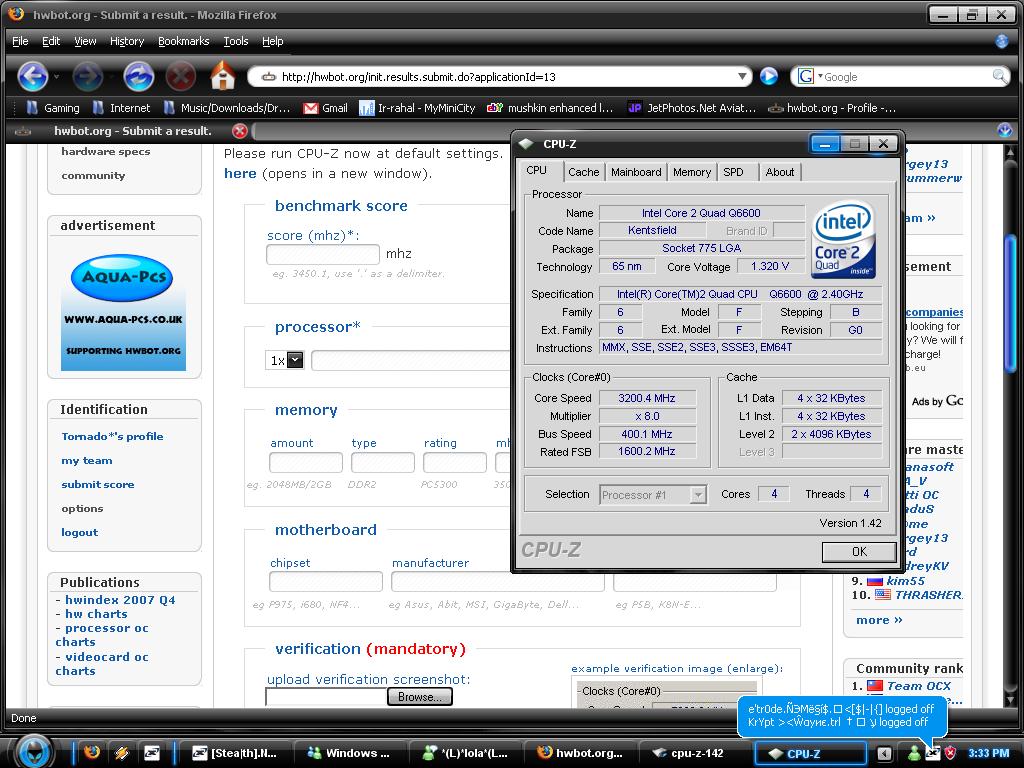The image size is (1024, 768).
Task: Switch to the Windows taskbar window button
Action: (x=350, y=753)
